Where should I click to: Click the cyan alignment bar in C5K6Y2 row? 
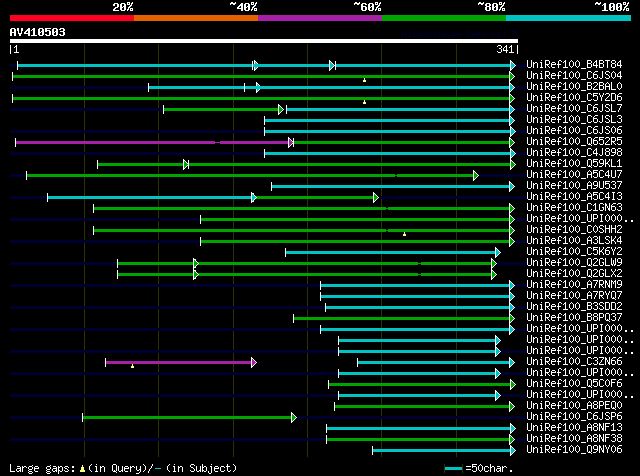pyautogui.click(x=392, y=253)
